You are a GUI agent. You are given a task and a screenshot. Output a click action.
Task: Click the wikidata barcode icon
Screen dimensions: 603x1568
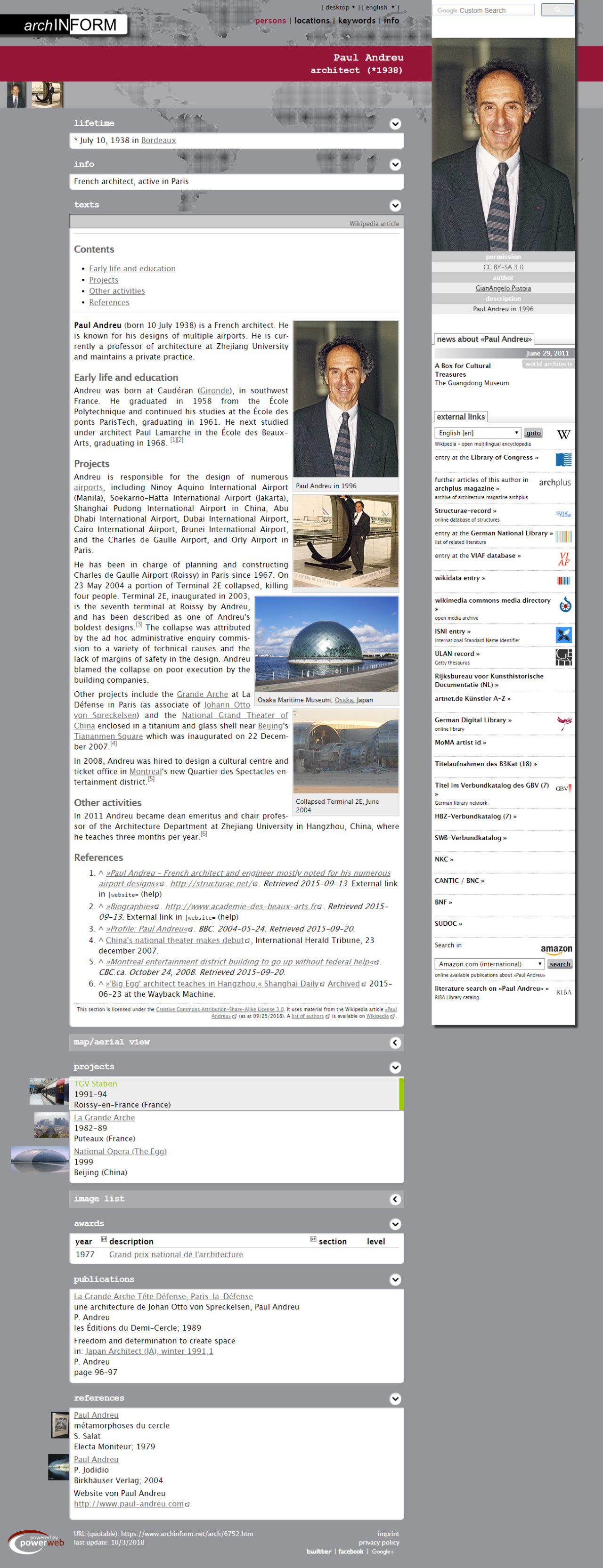click(564, 580)
